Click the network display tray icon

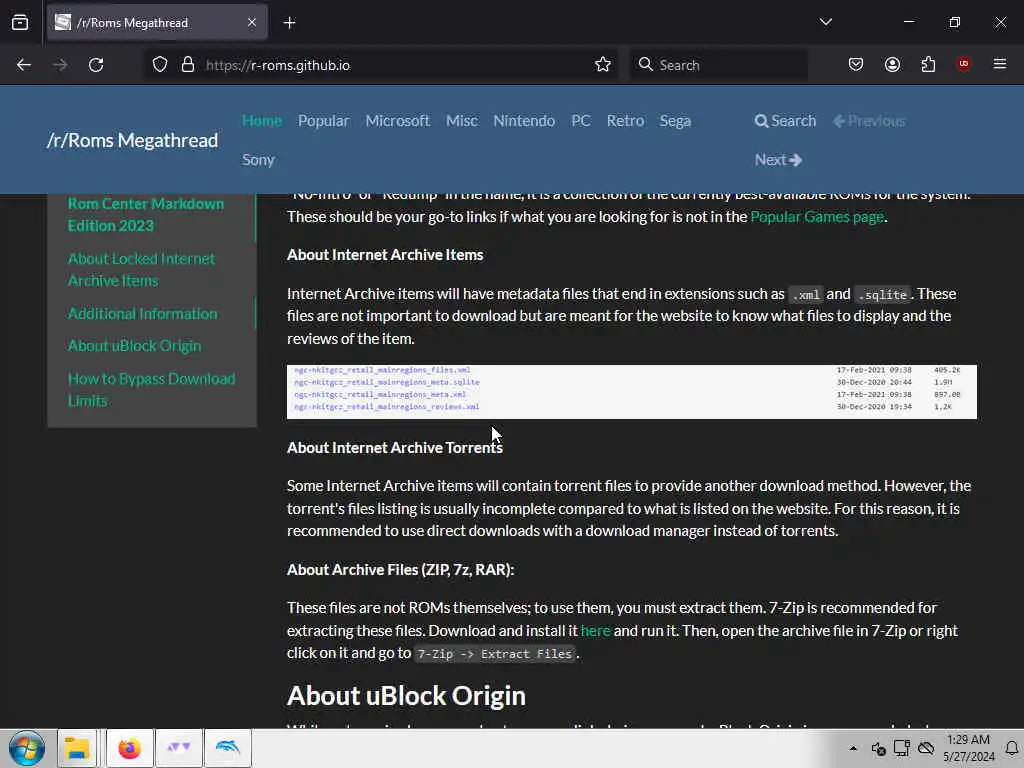(x=902, y=748)
